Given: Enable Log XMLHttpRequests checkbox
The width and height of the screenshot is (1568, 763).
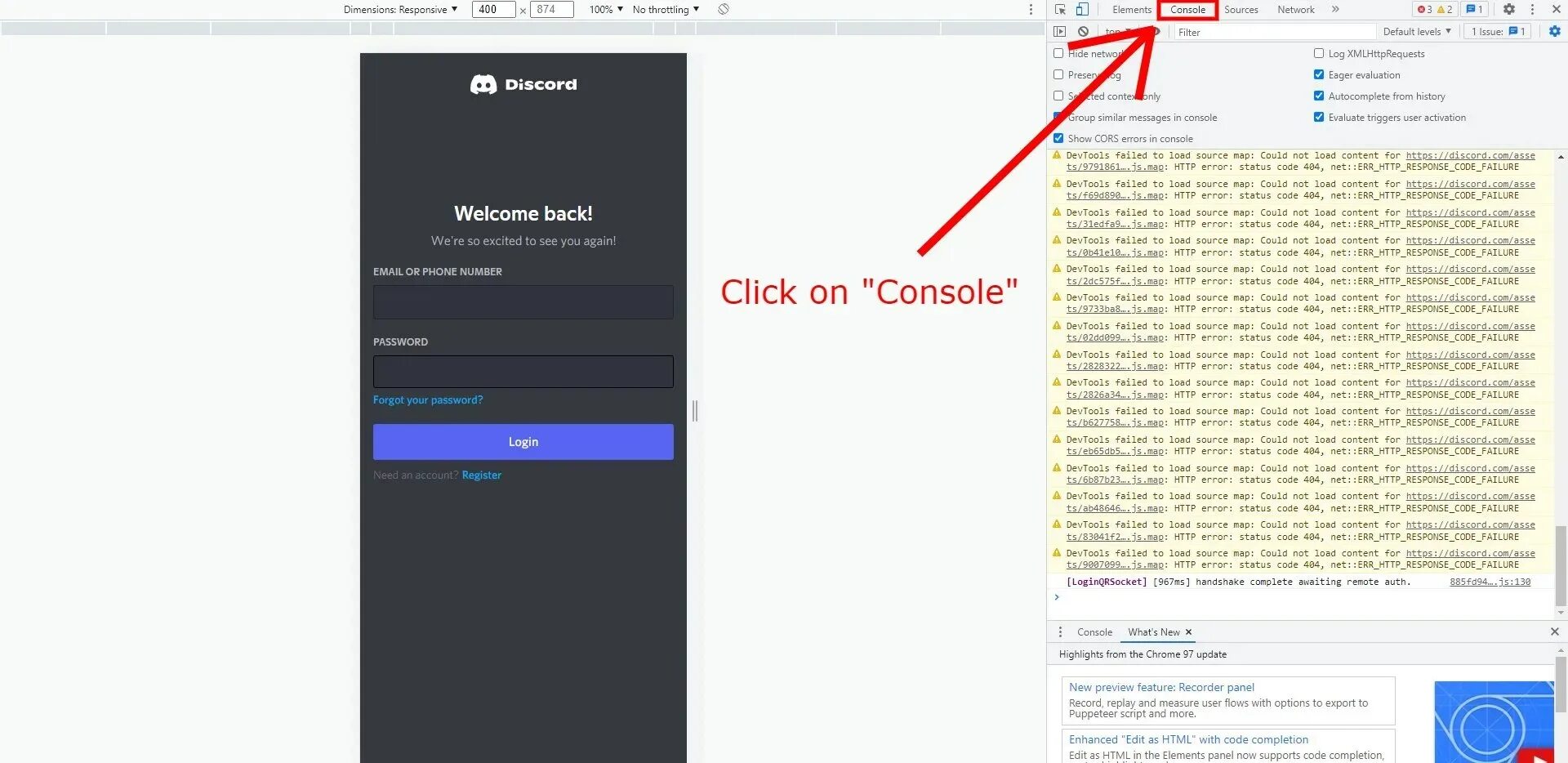Looking at the screenshot, I should click(x=1319, y=53).
